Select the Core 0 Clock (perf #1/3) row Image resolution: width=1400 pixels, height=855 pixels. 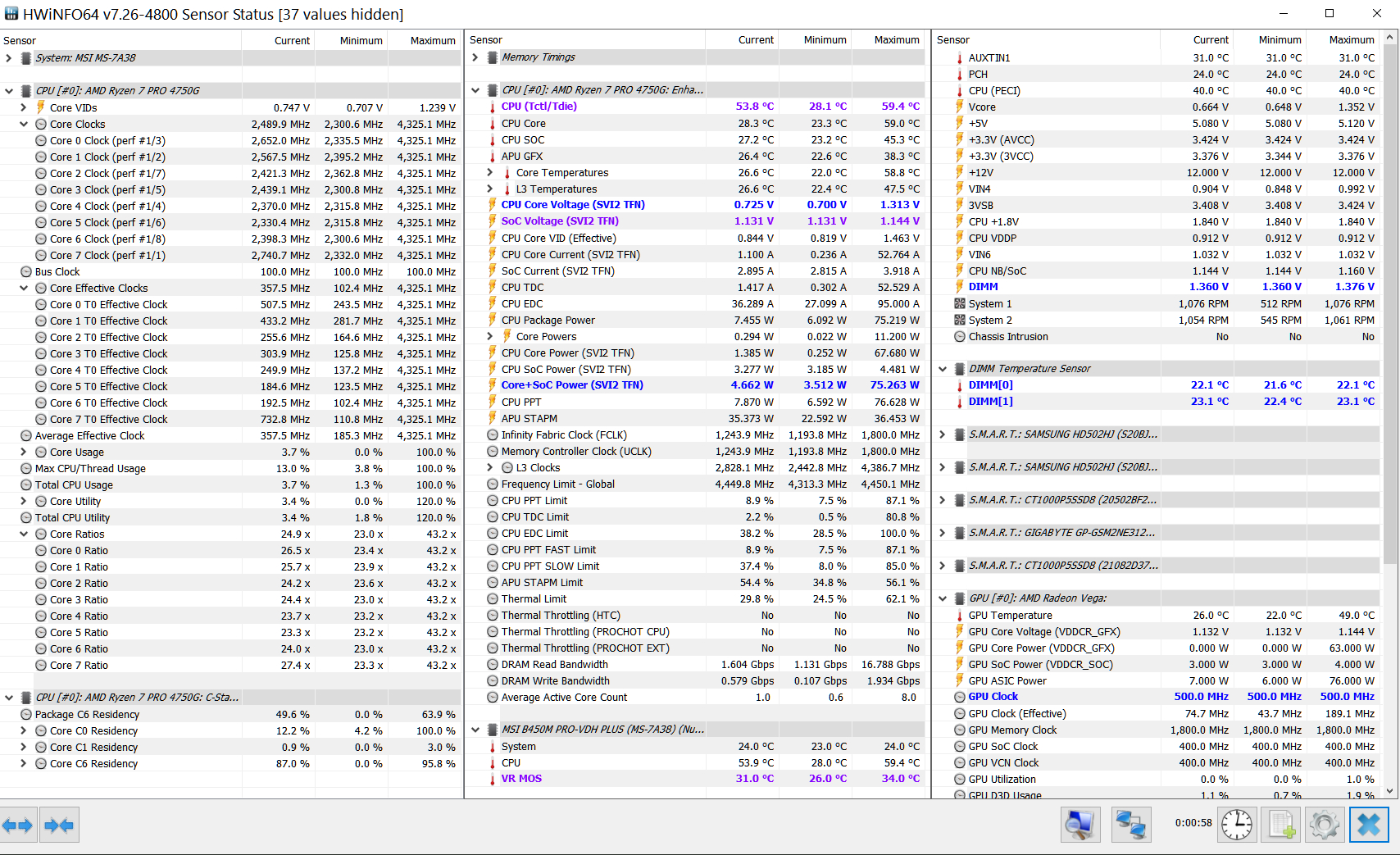tap(230, 140)
